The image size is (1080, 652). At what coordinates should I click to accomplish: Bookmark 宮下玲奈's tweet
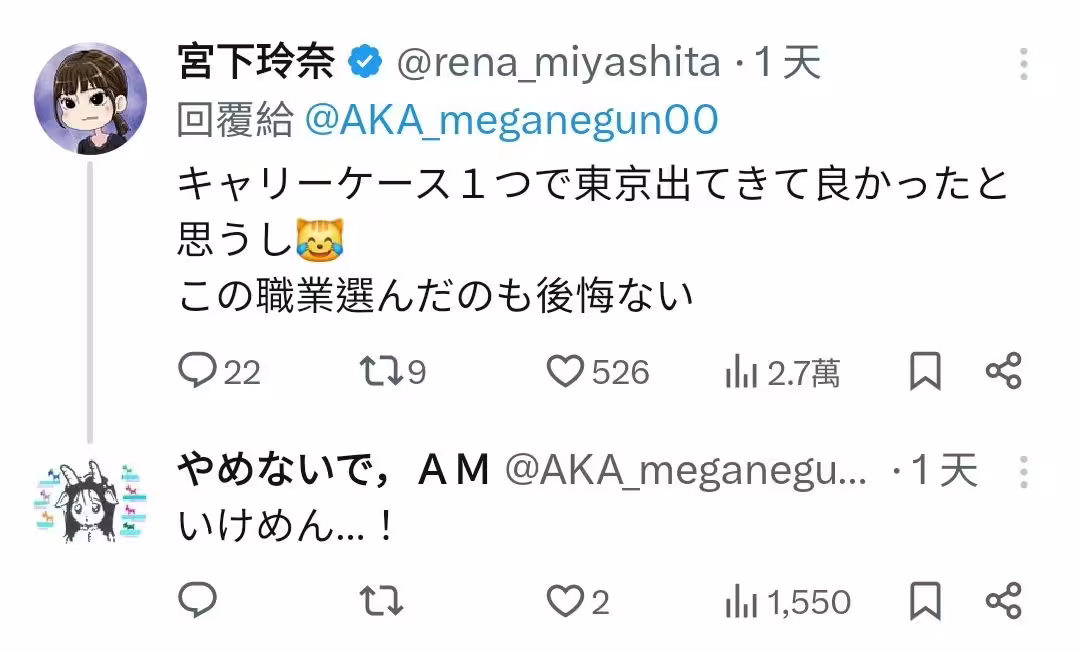pos(925,372)
